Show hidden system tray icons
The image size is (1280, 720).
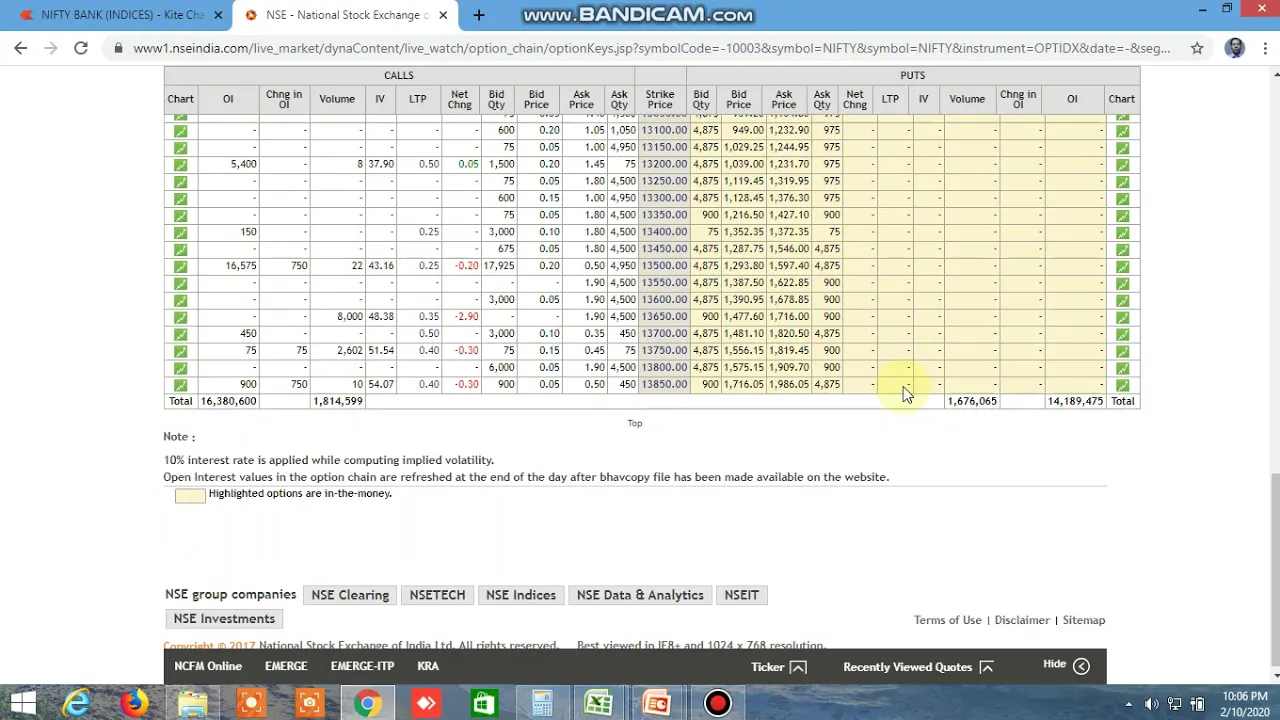point(1129,704)
